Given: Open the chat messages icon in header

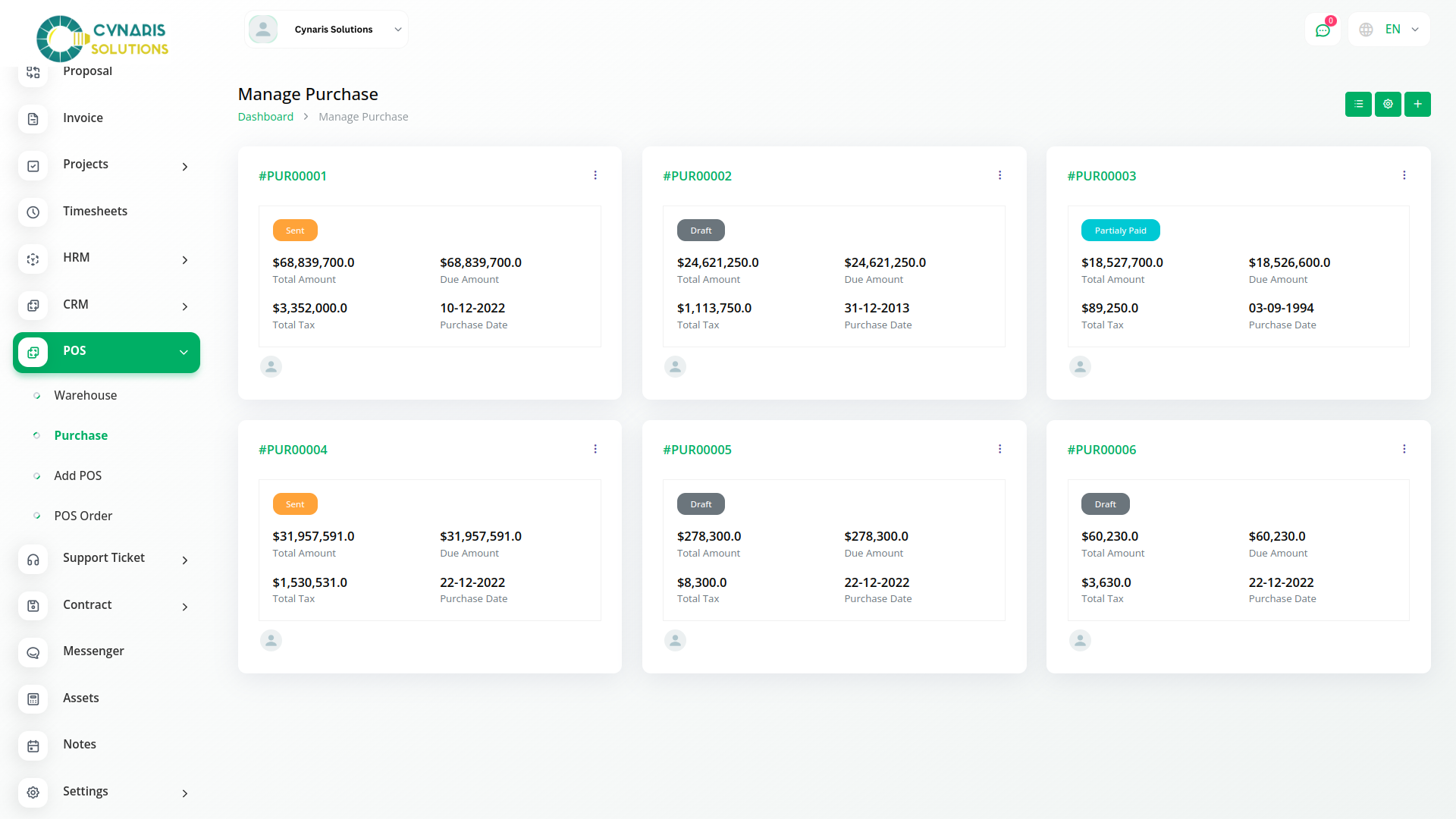Looking at the screenshot, I should point(1323,30).
